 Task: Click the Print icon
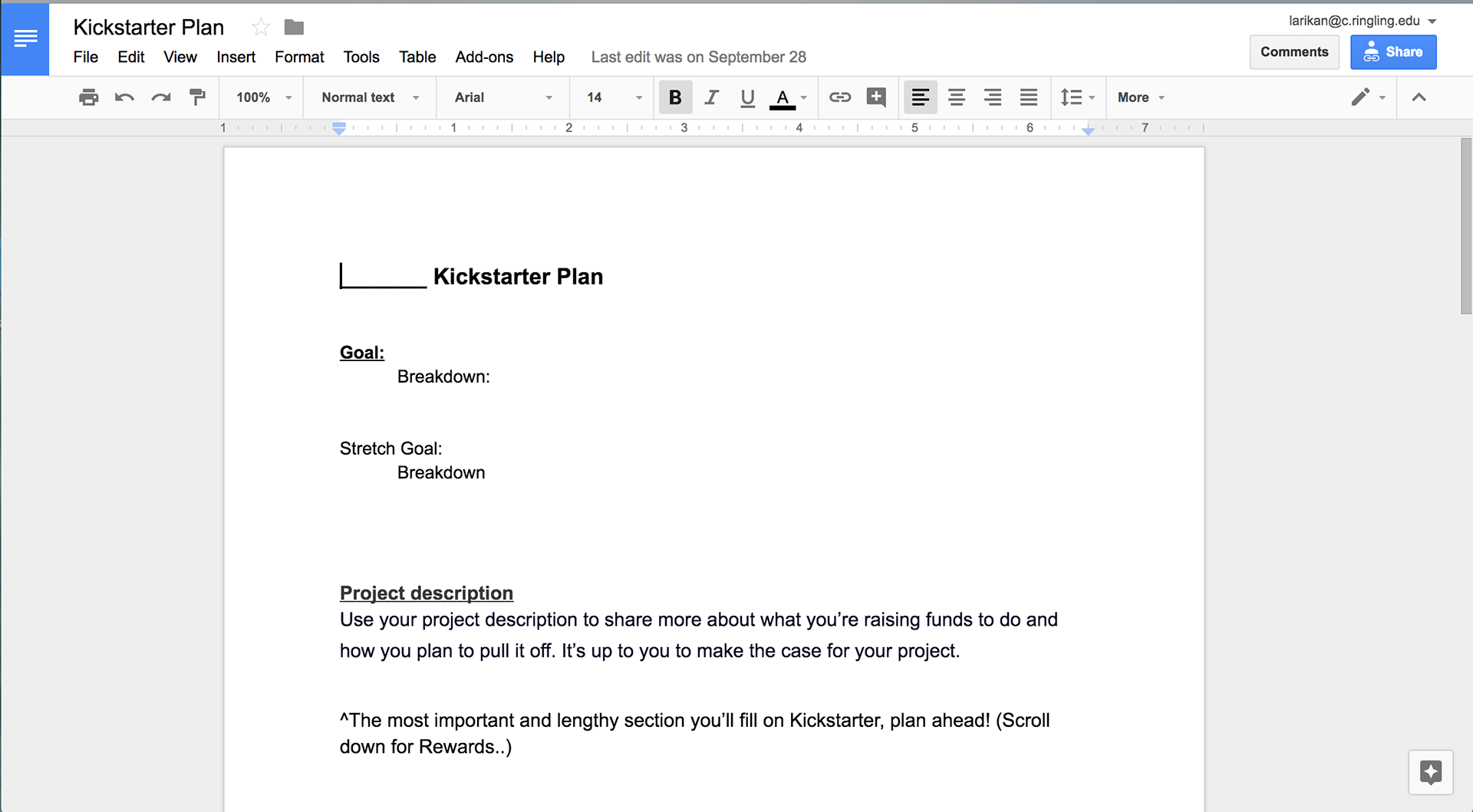click(x=88, y=97)
